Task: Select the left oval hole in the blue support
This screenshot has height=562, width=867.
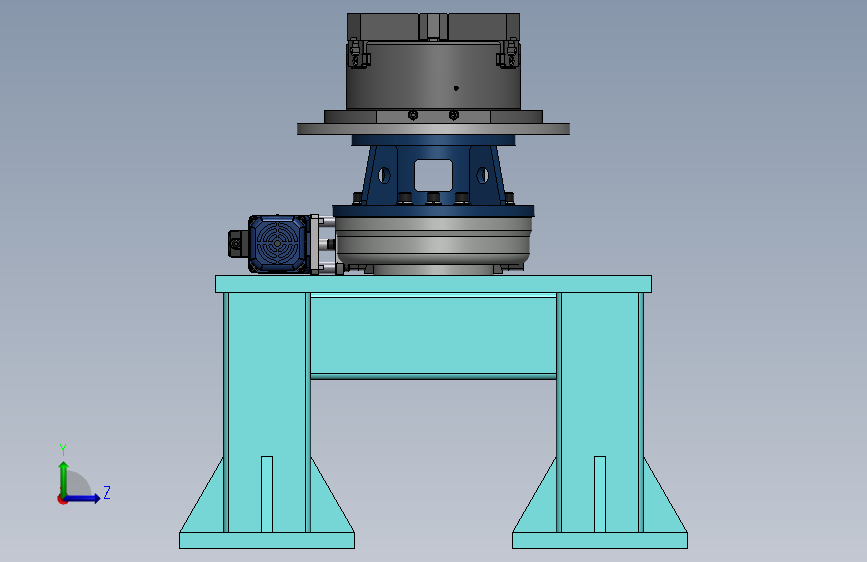Action: 384,176
